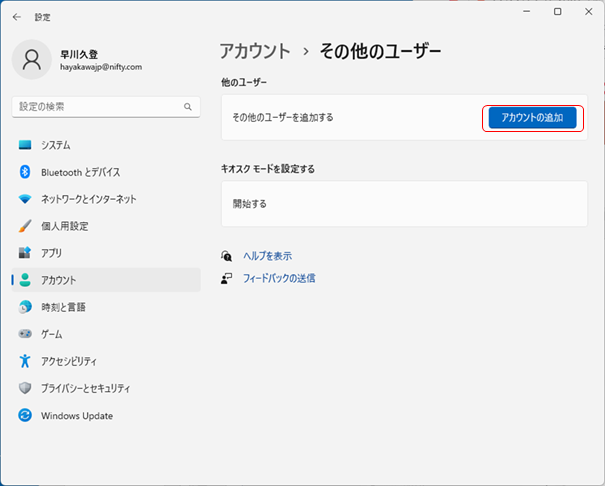Image resolution: width=605 pixels, height=486 pixels.
Task: Click the search magnifier icon
Action: click(187, 106)
